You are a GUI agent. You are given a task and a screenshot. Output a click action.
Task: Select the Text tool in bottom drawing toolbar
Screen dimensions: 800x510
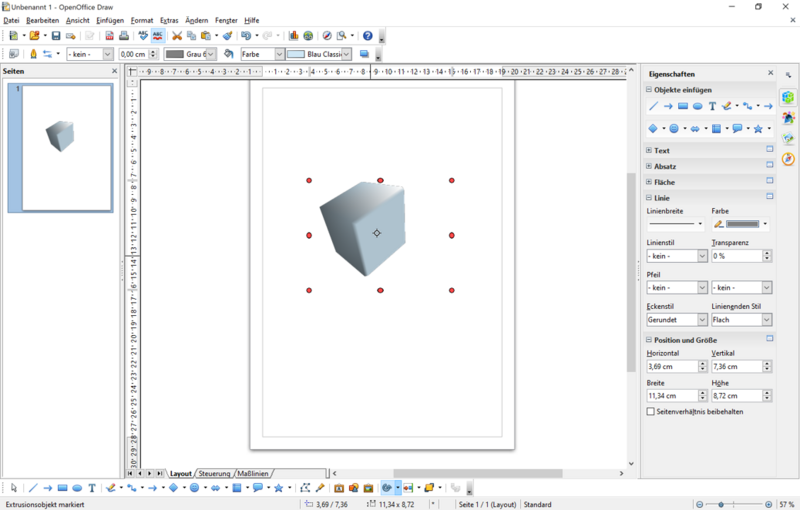point(92,488)
